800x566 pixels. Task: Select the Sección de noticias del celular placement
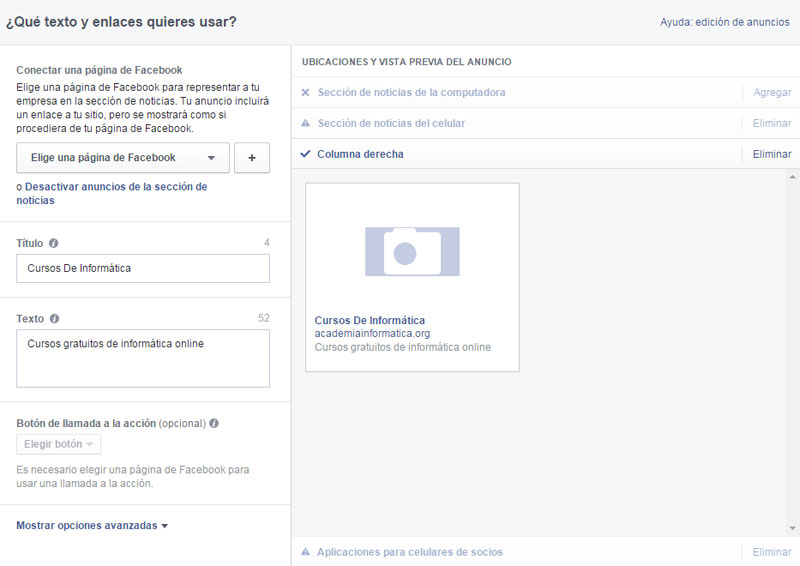pyautogui.click(x=391, y=123)
